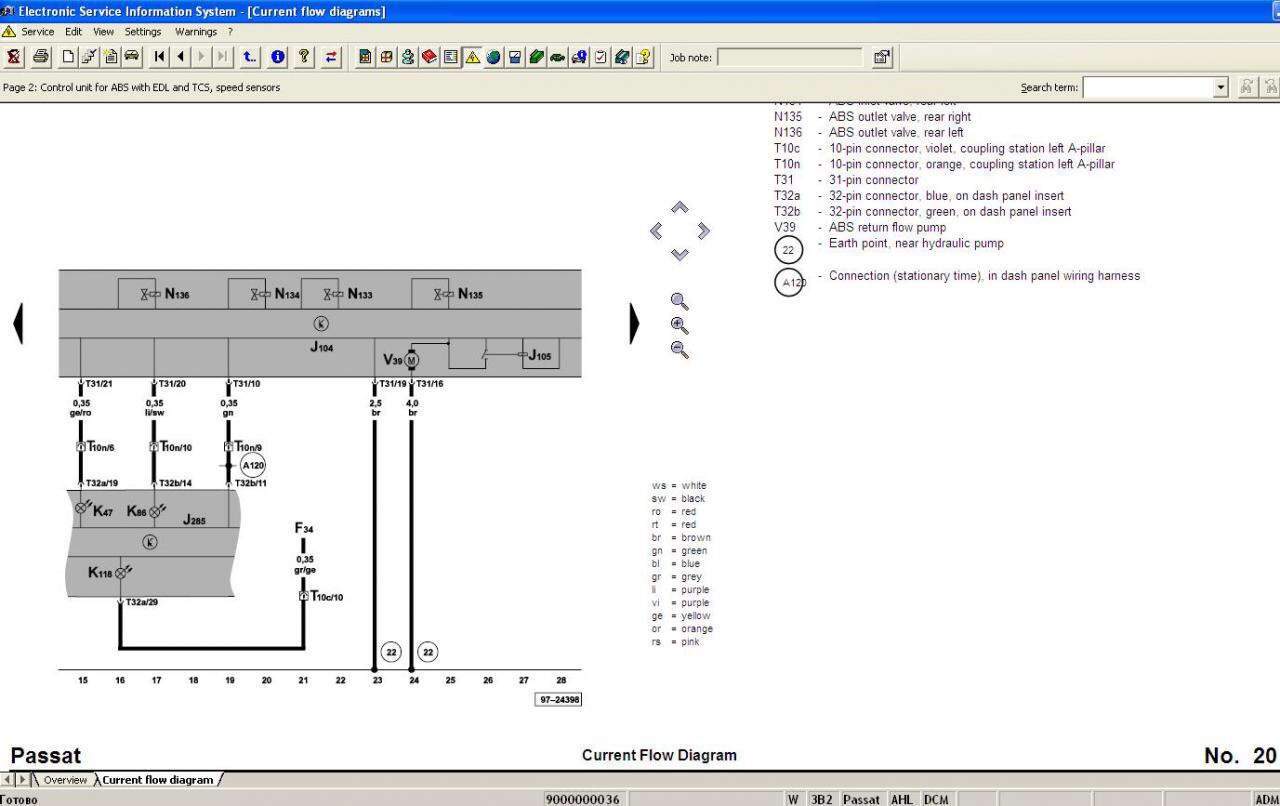Screen dimensions: 1280x806
Task: Click the clipboard checklist toolbar icon
Action: (x=601, y=57)
